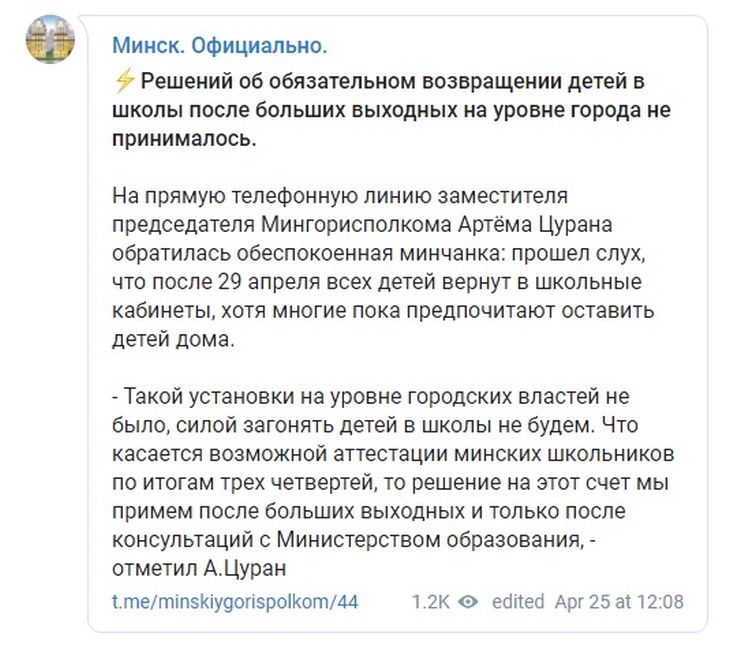Open the Минск. Официально. channel avatar
Image resolution: width=730 pixels, height=656 pixels.
click(50, 40)
